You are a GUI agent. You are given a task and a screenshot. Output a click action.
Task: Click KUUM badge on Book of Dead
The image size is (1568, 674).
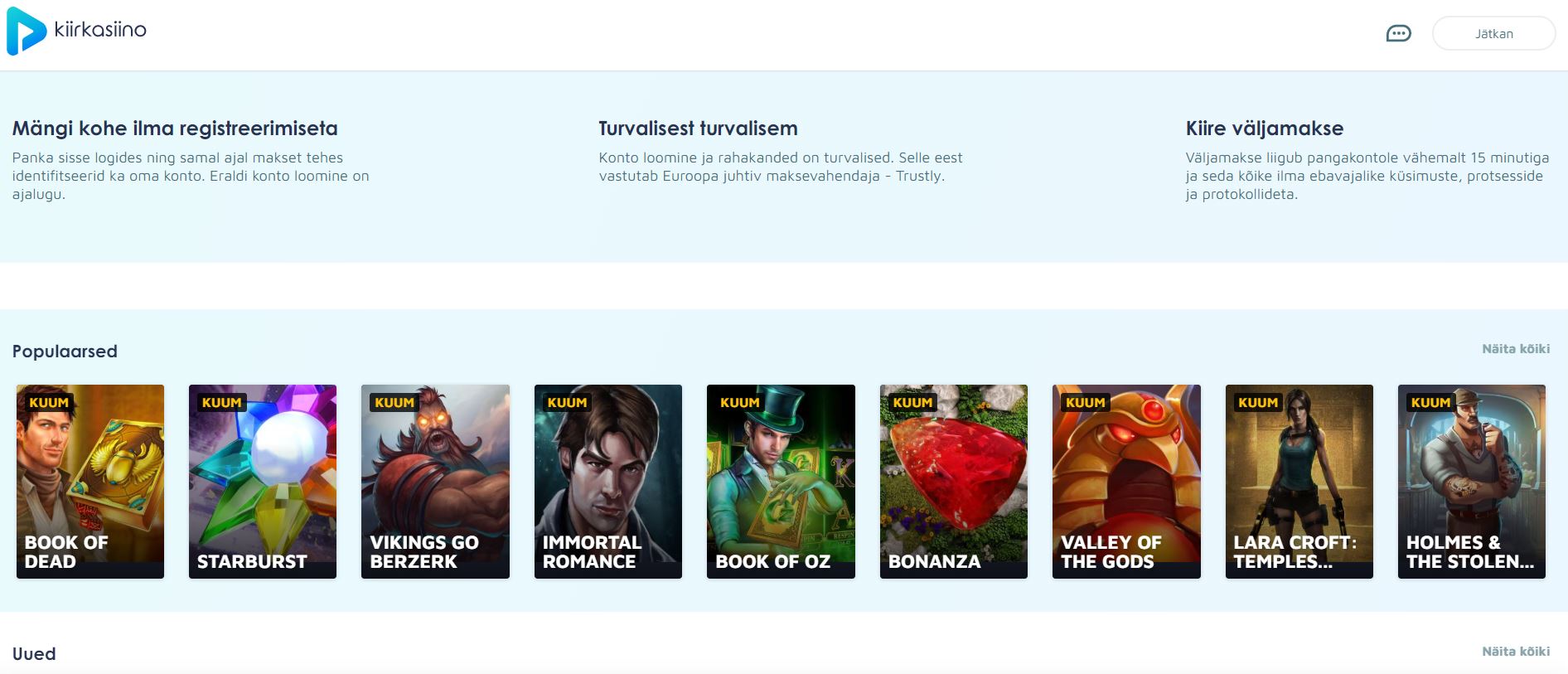tap(49, 403)
